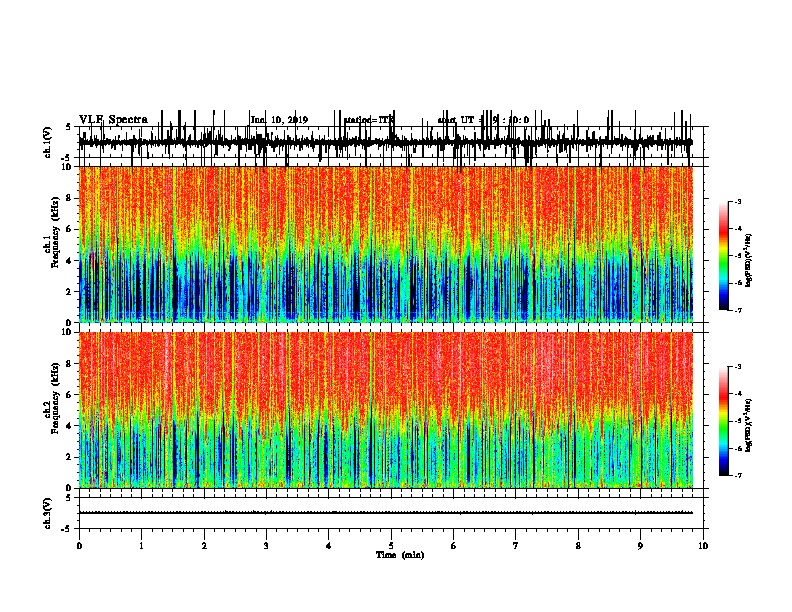Click the "station=ITR" header text
Screen dimensions: 792x612
(x=369, y=120)
